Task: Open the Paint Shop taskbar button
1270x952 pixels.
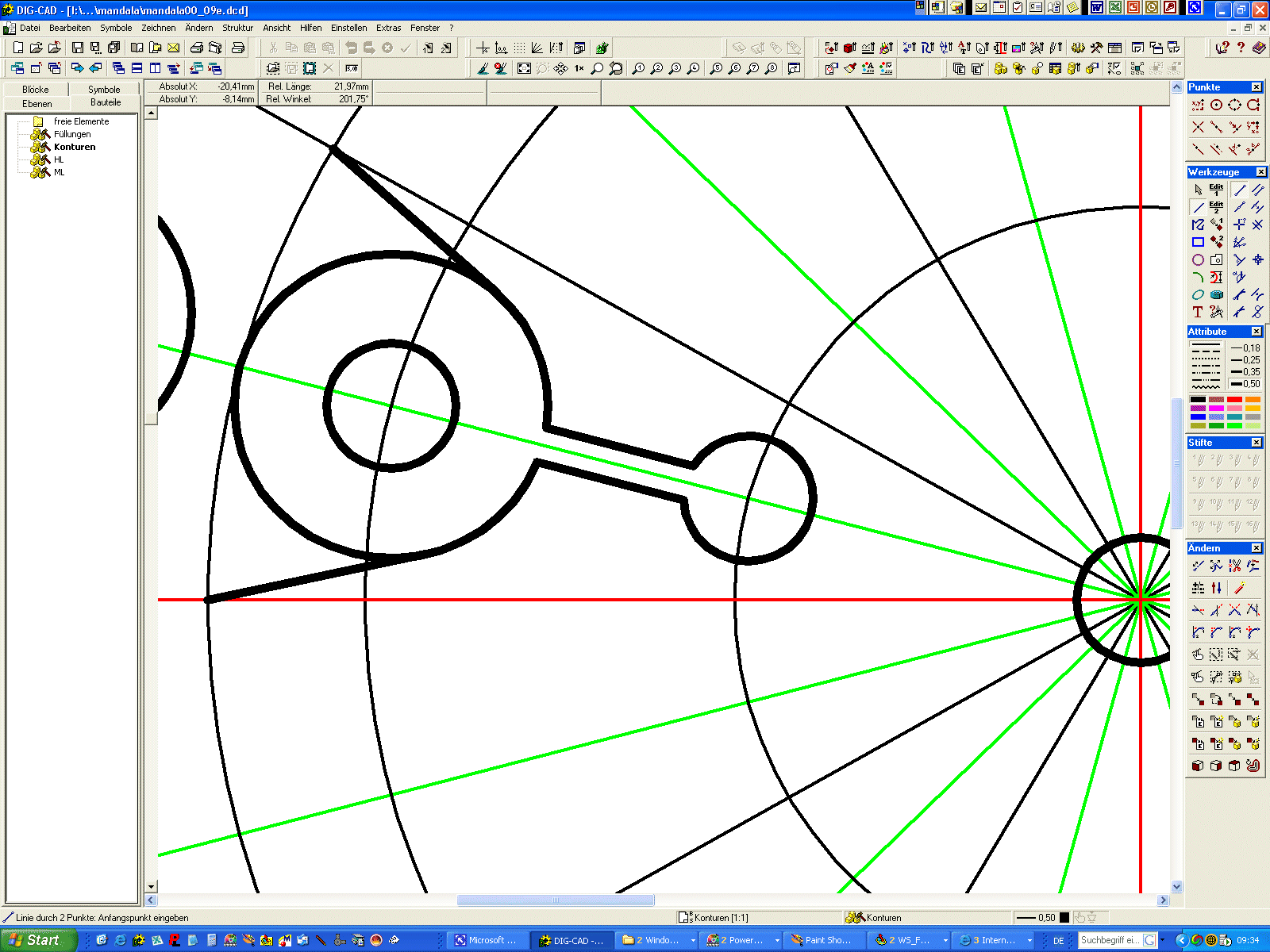Action: click(x=826, y=940)
